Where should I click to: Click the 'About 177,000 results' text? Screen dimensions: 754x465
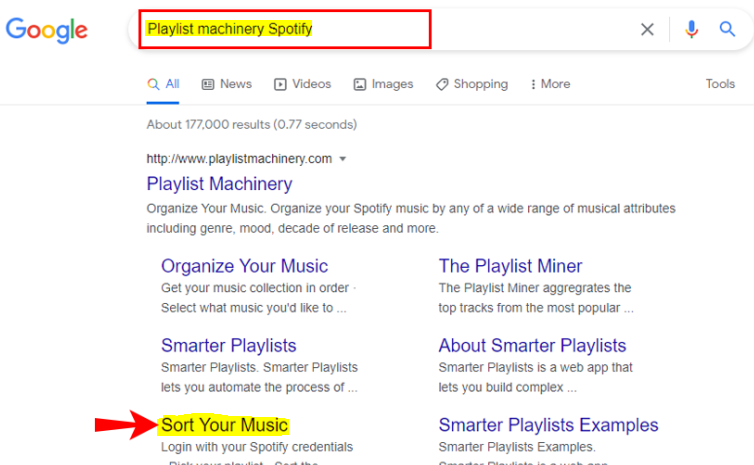pyautogui.click(x=251, y=125)
